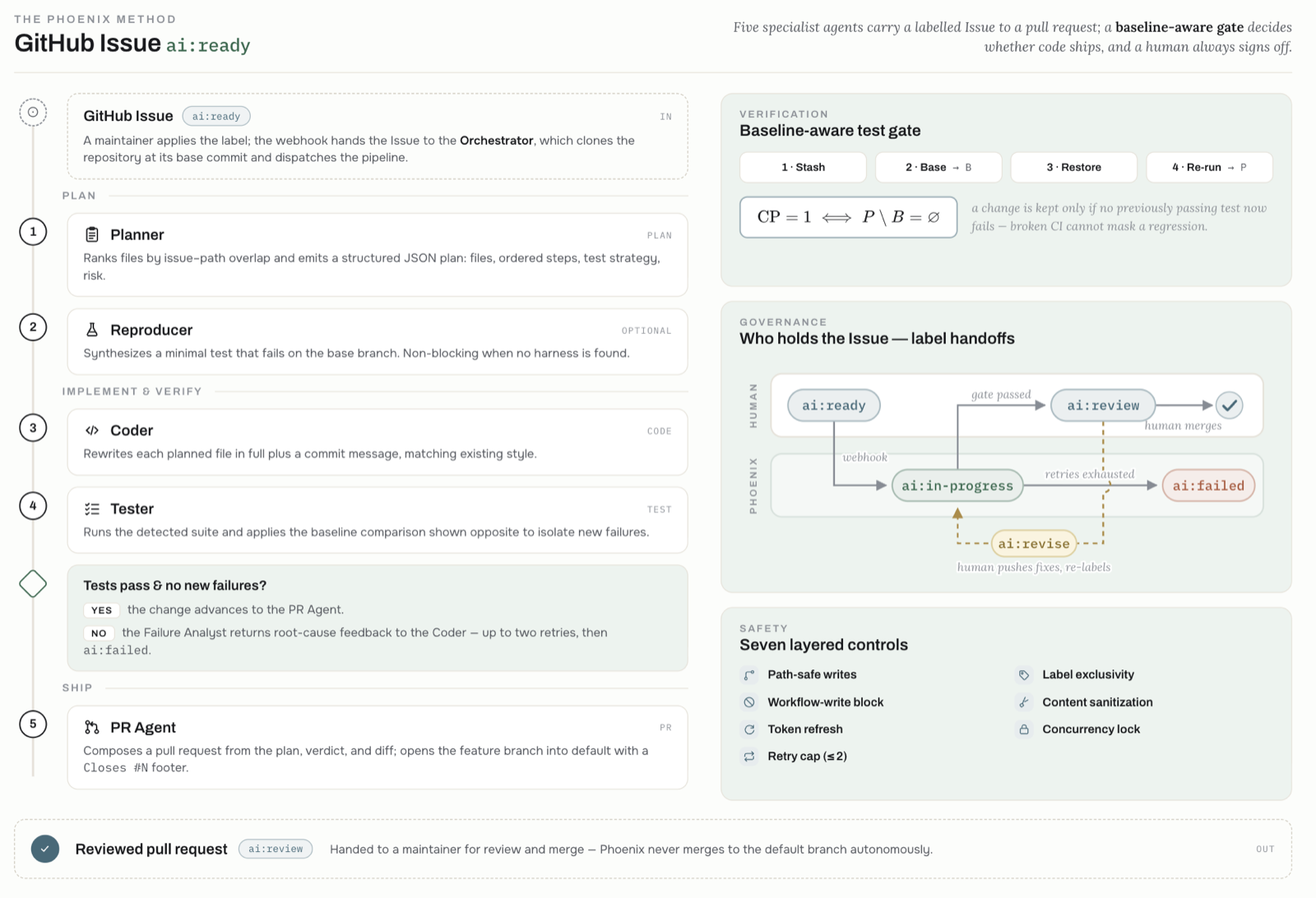Click the ai:review node in the handoffs diagram
Viewport: 1316px width, 898px height.
[x=1103, y=405]
